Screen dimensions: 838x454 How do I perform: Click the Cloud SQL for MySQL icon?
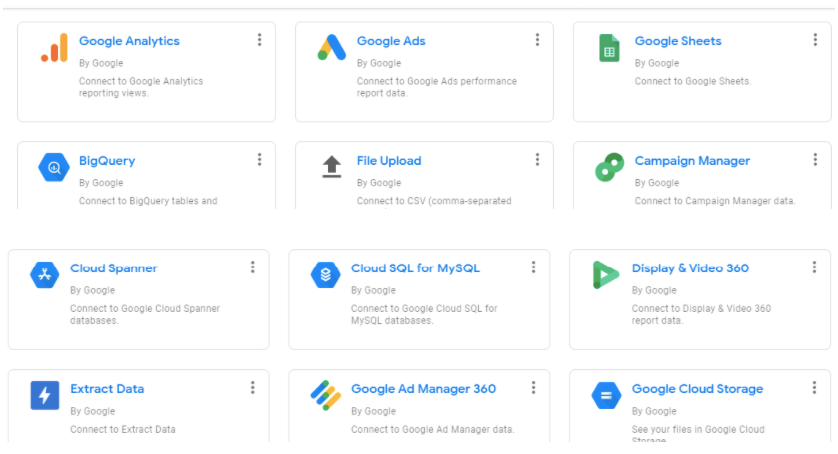325,275
